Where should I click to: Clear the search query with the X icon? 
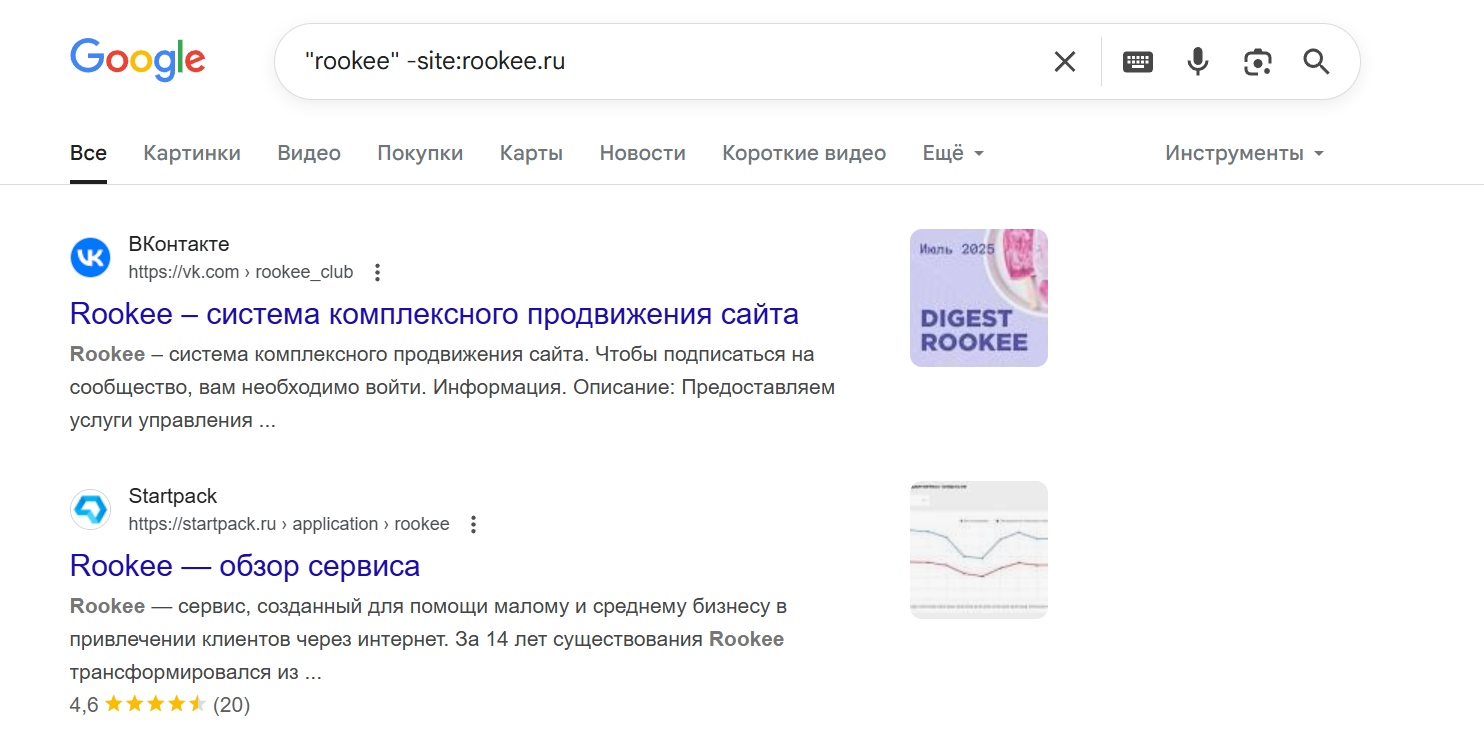click(x=1064, y=61)
